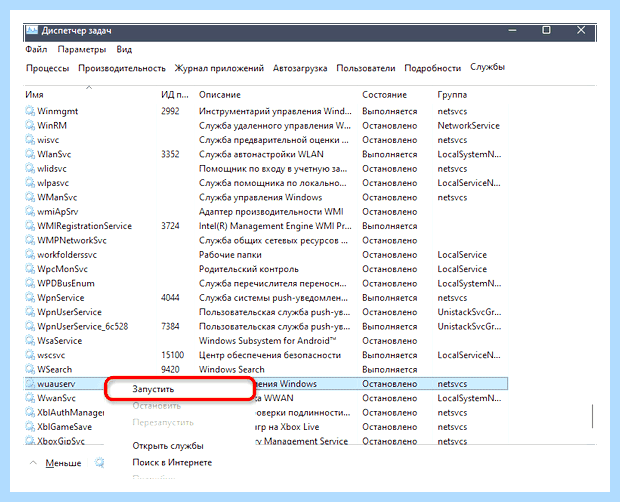This screenshot has height=502, width=620.
Task: Collapse Task Manager with the Меньше chevron
Action: 33,462
